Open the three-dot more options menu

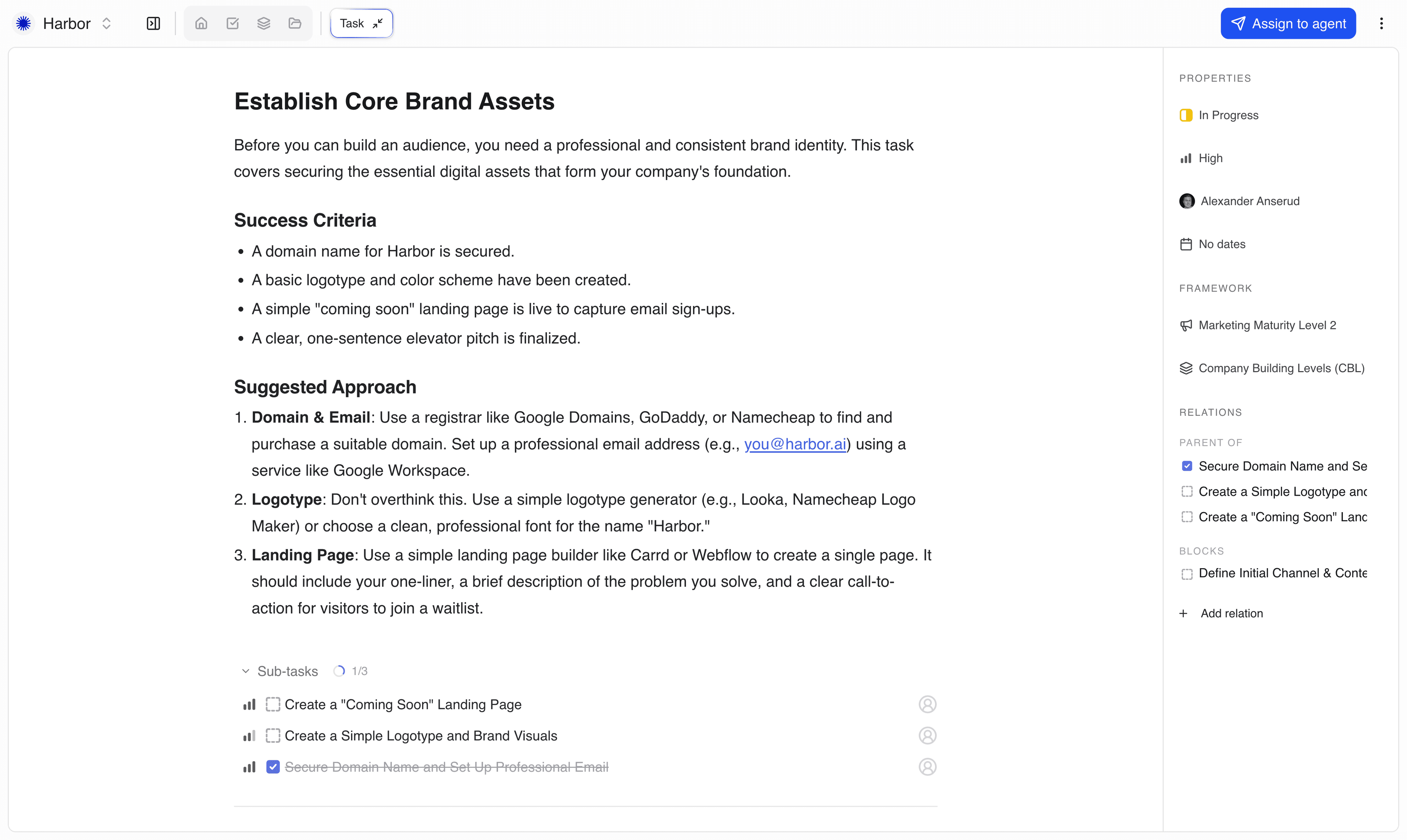[x=1381, y=23]
